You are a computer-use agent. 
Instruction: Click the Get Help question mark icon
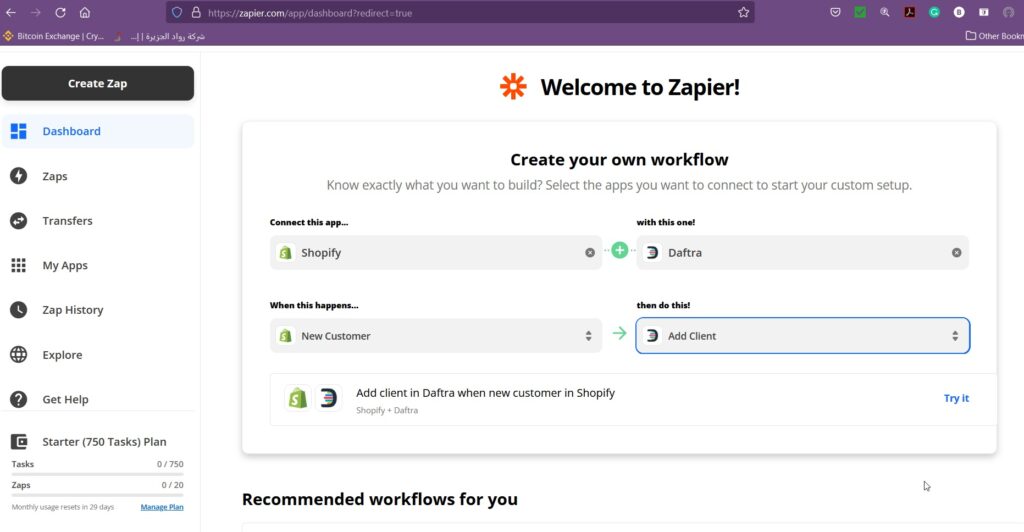coord(18,399)
